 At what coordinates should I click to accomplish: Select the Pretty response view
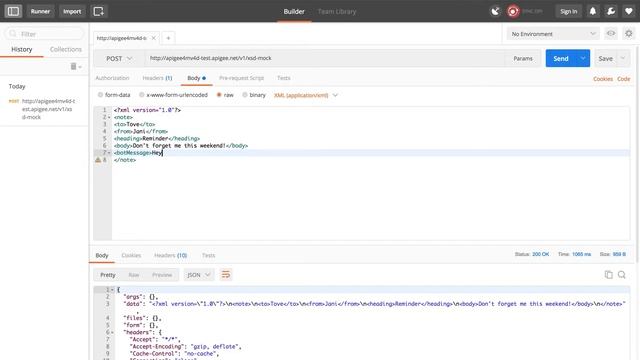point(108,275)
